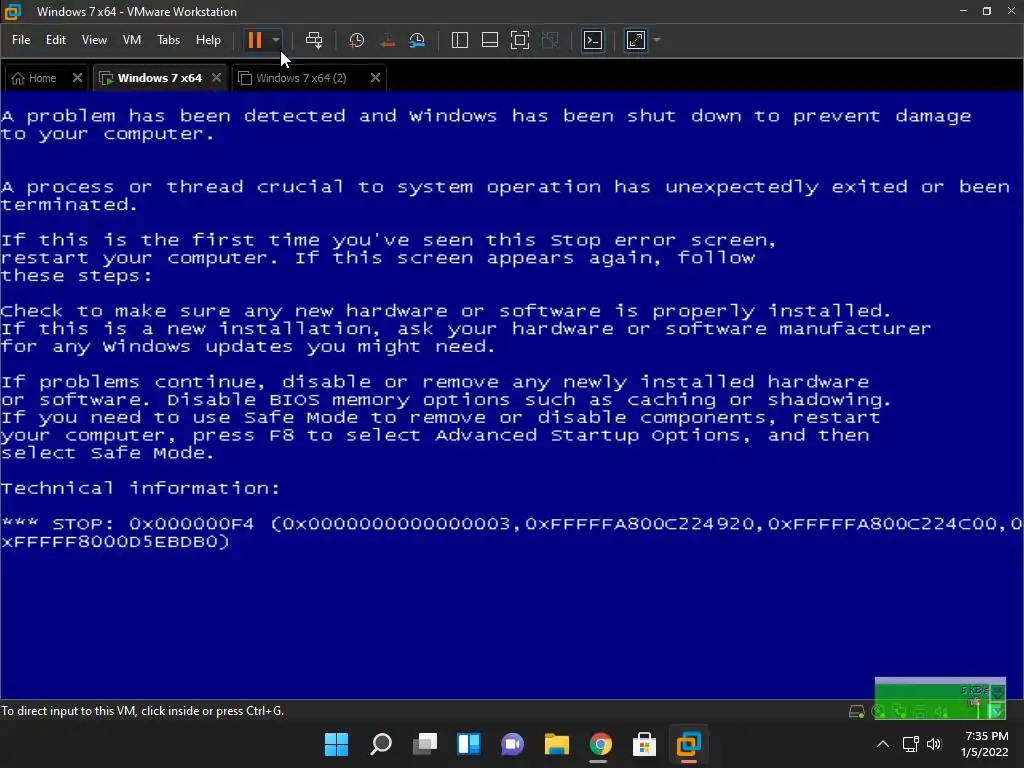The height and width of the screenshot is (768, 1024).
Task: Send Ctrl+Alt+Del to the virtual machine
Action: [x=314, y=40]
